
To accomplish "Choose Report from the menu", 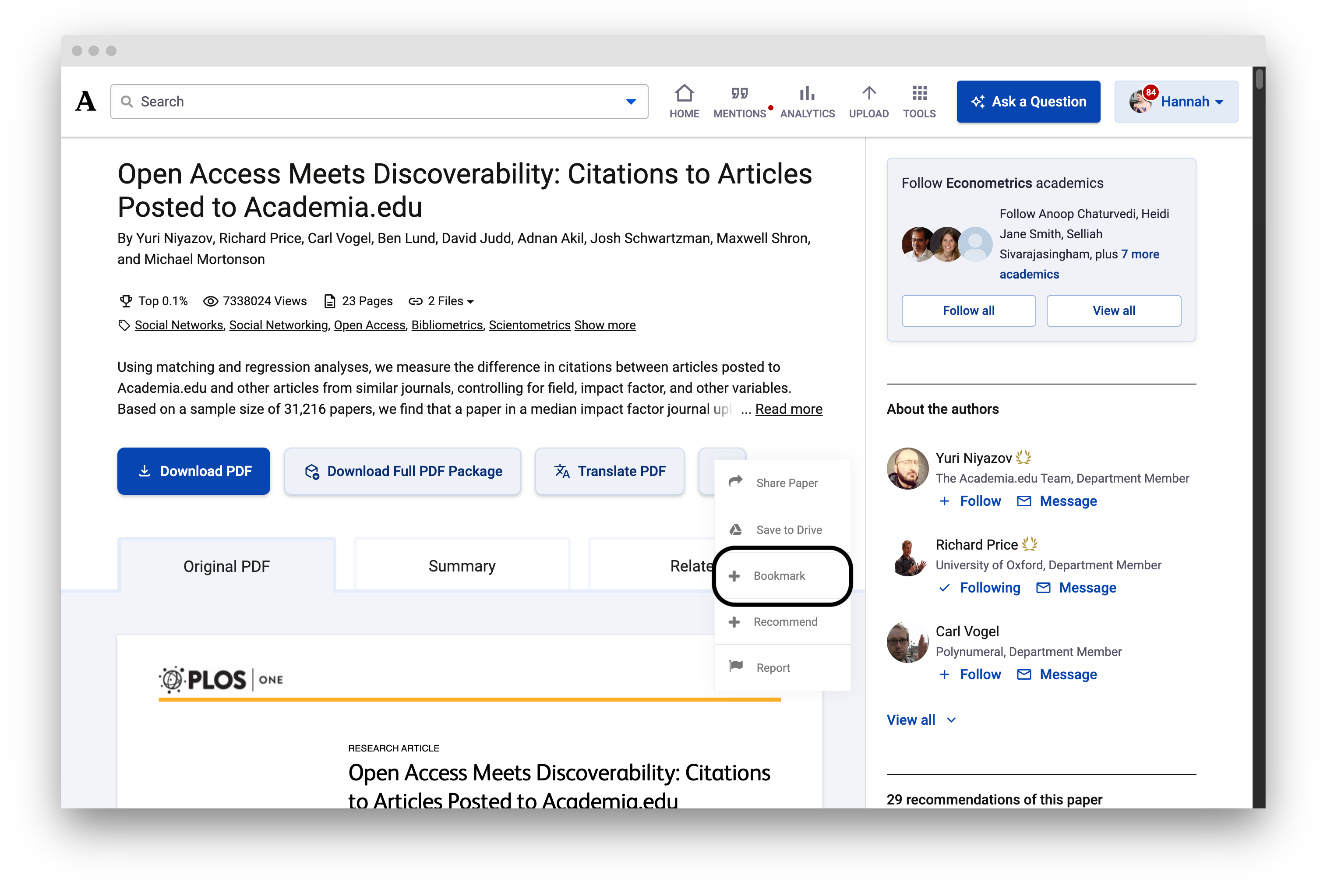I will tap(782, 667).
